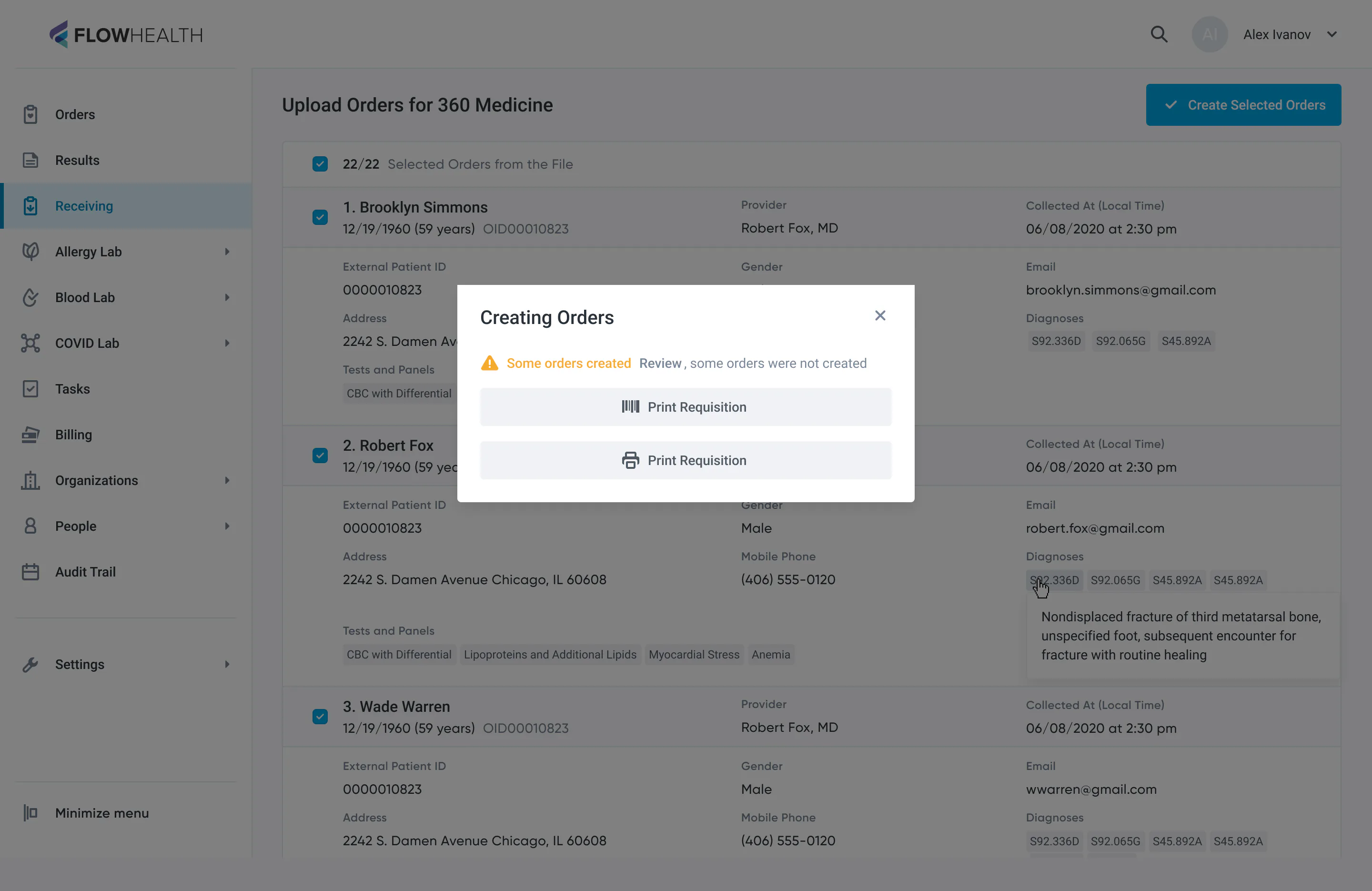Viewport: 1372px width, 891px height.
Task: Click the Organizations building icon
Action: pos(30,480)
